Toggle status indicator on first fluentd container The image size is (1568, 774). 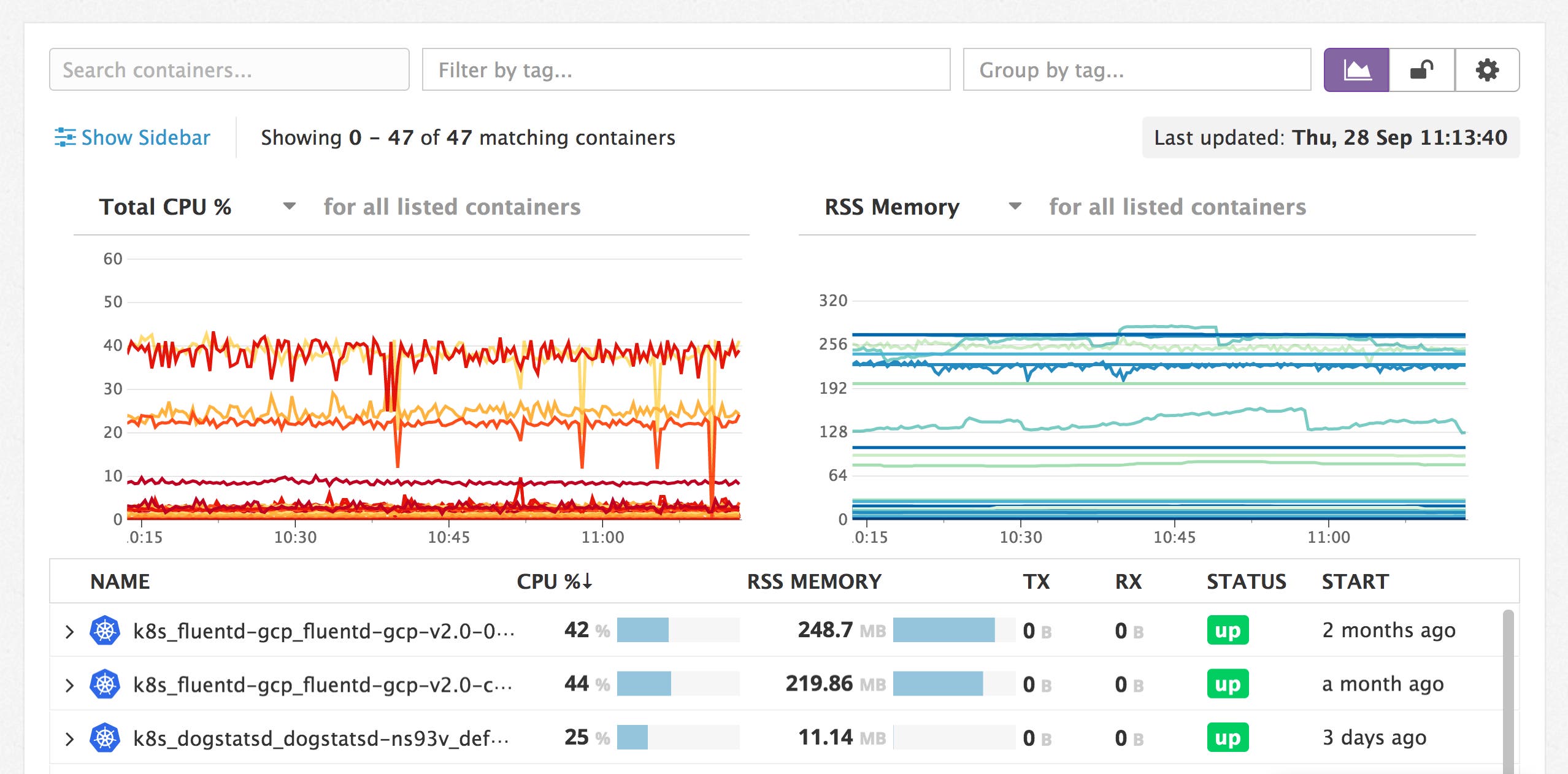pos(1229,630)
